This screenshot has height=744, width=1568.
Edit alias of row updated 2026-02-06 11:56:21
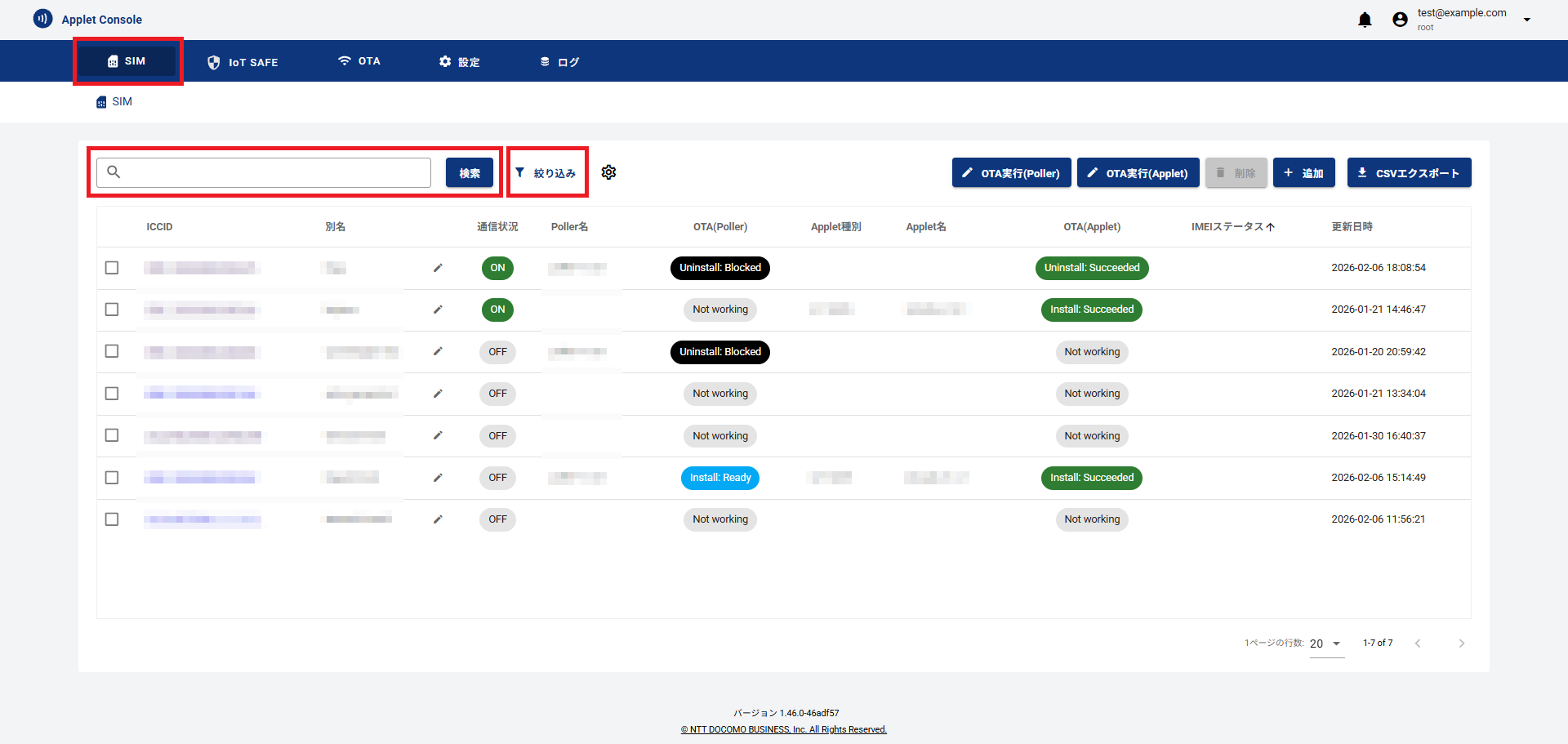click(x=438, y=519)
